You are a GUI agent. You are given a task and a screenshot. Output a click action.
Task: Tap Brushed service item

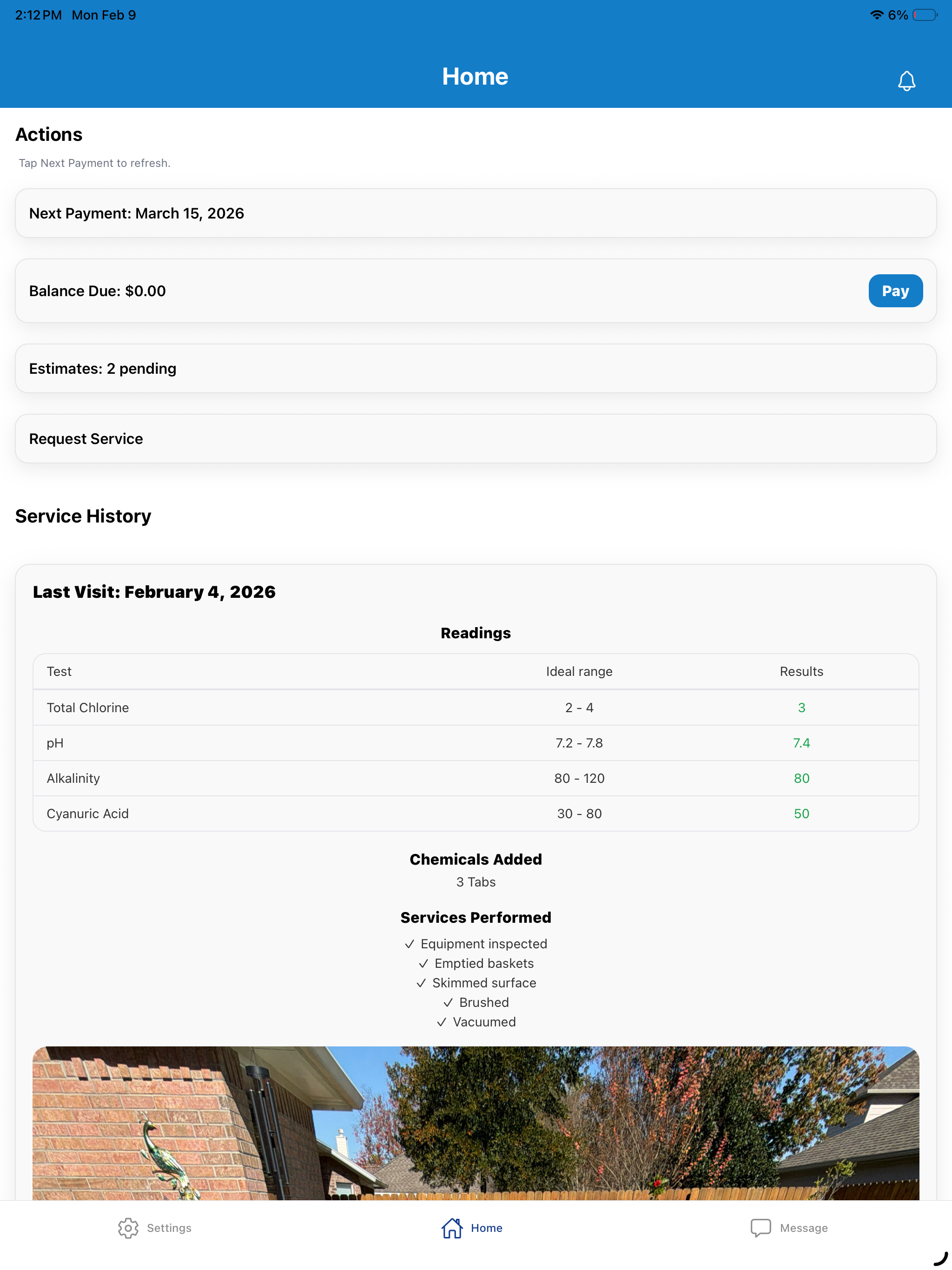click(476, 1002)
